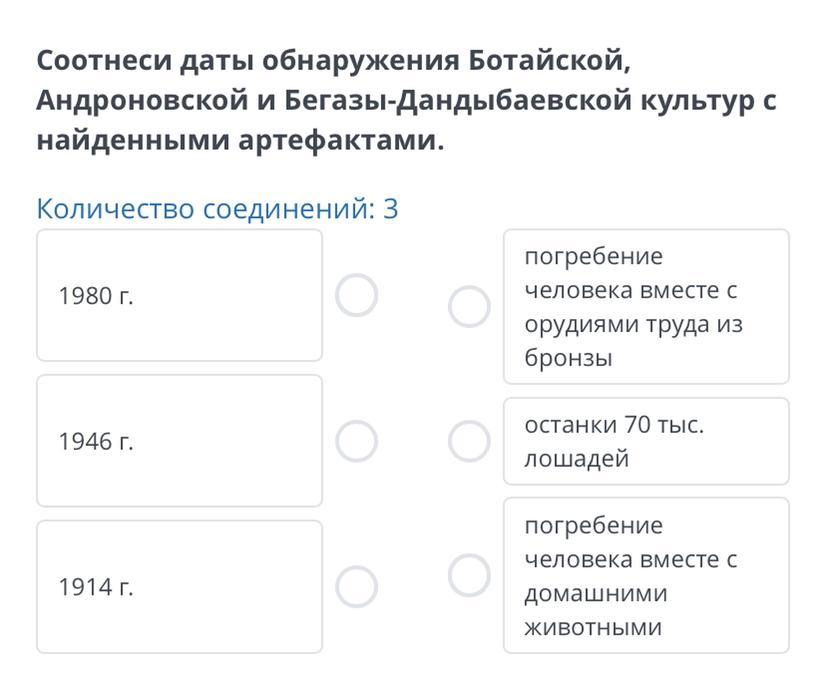Click the circle beside the domestic animals burial answer
Viewport: 826px width, 688px height.
[468, 575]
